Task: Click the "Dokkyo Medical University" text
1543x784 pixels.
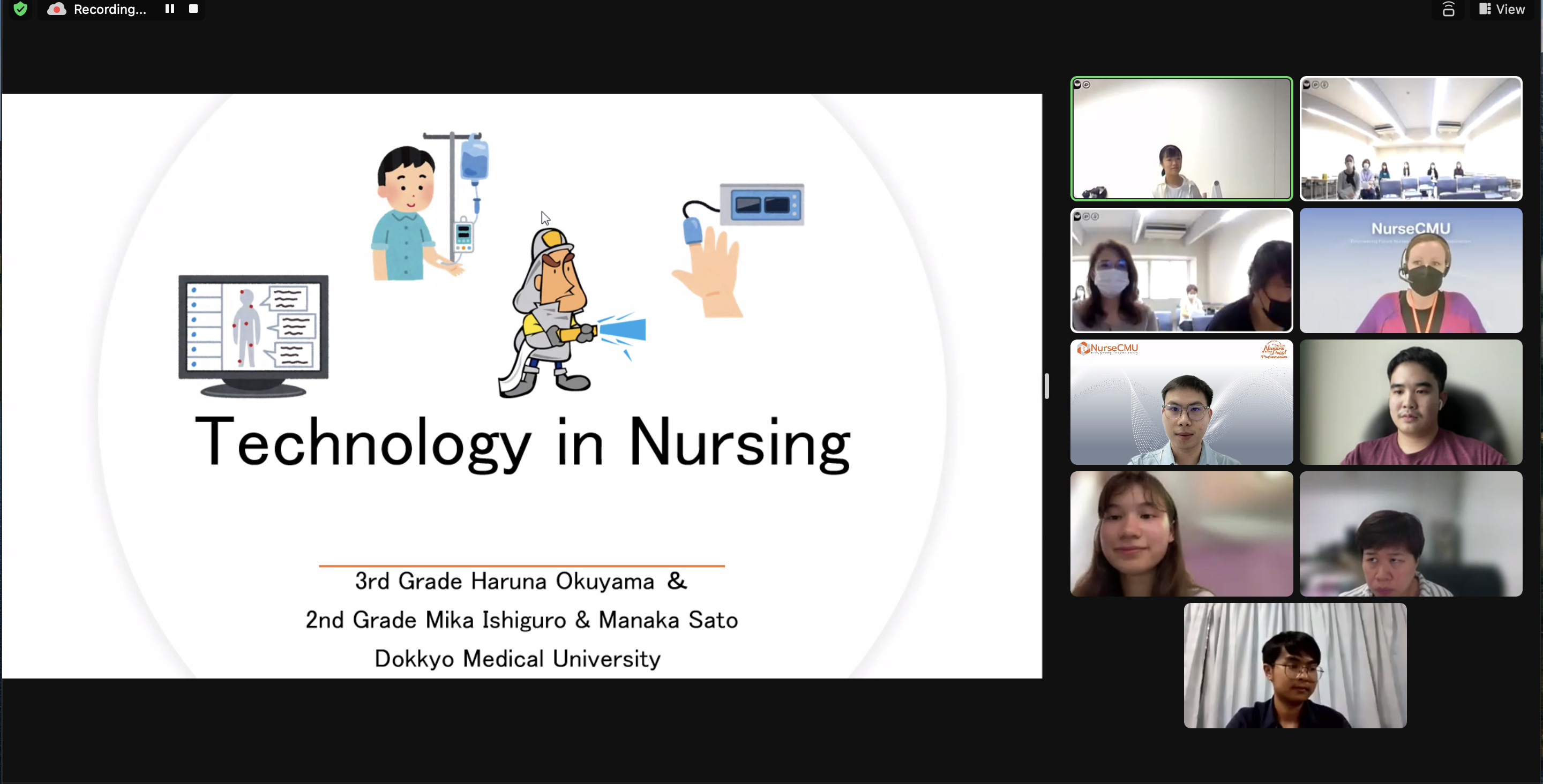Action: (x=518, y=659)
